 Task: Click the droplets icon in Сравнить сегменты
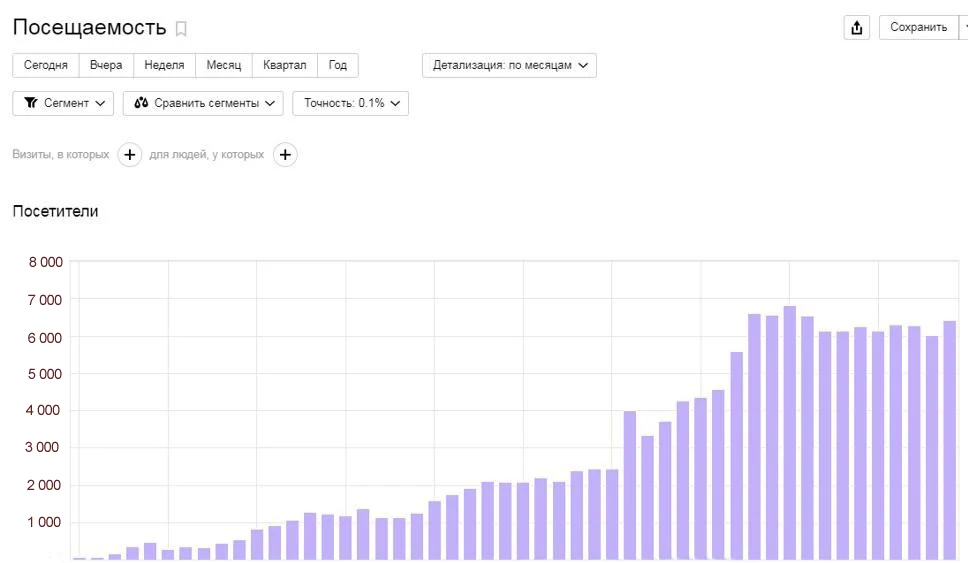tap(141, 103)
